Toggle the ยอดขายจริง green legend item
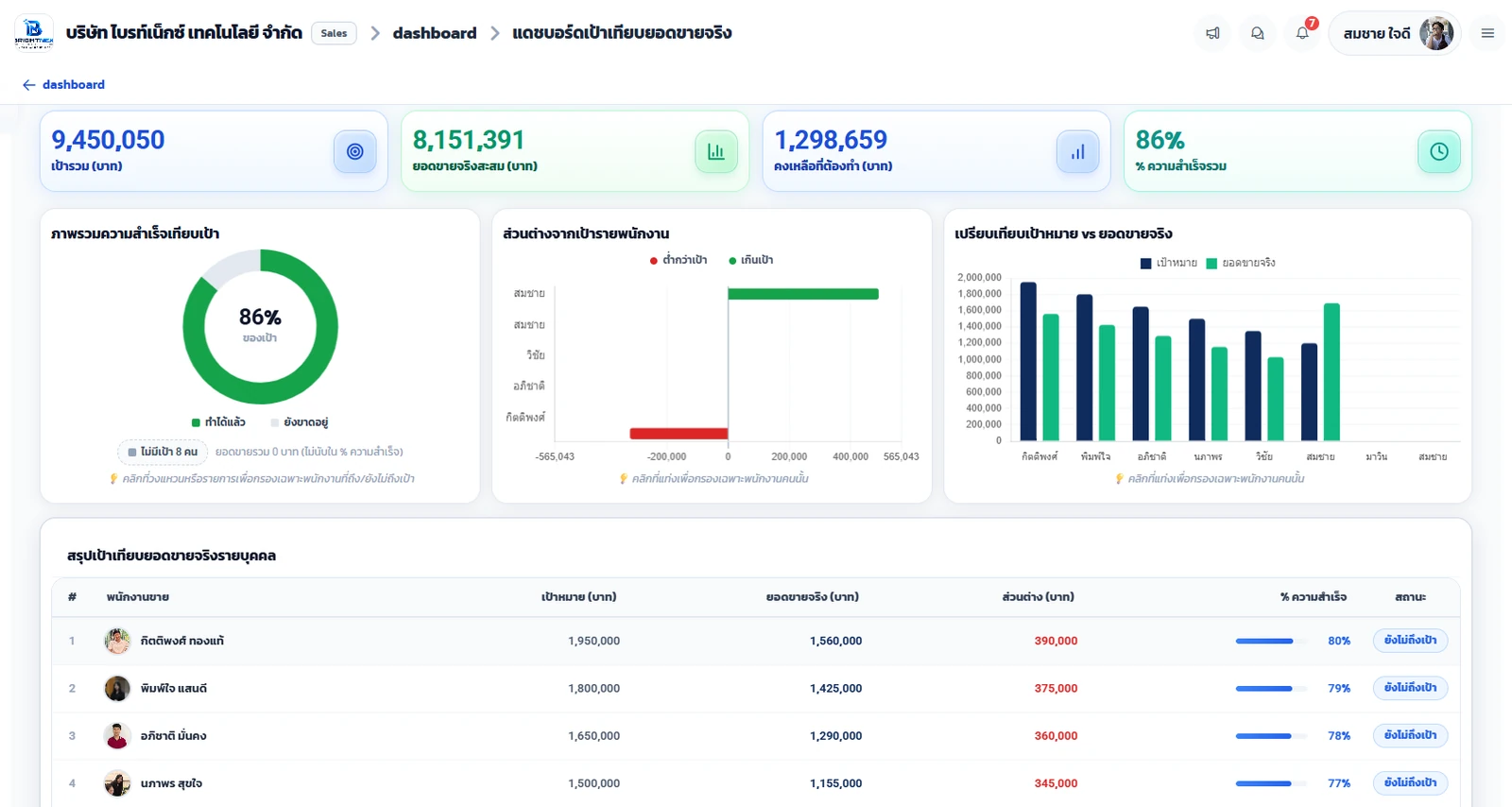This screenshot has width=1512, height=807. tap(1241, 263)
